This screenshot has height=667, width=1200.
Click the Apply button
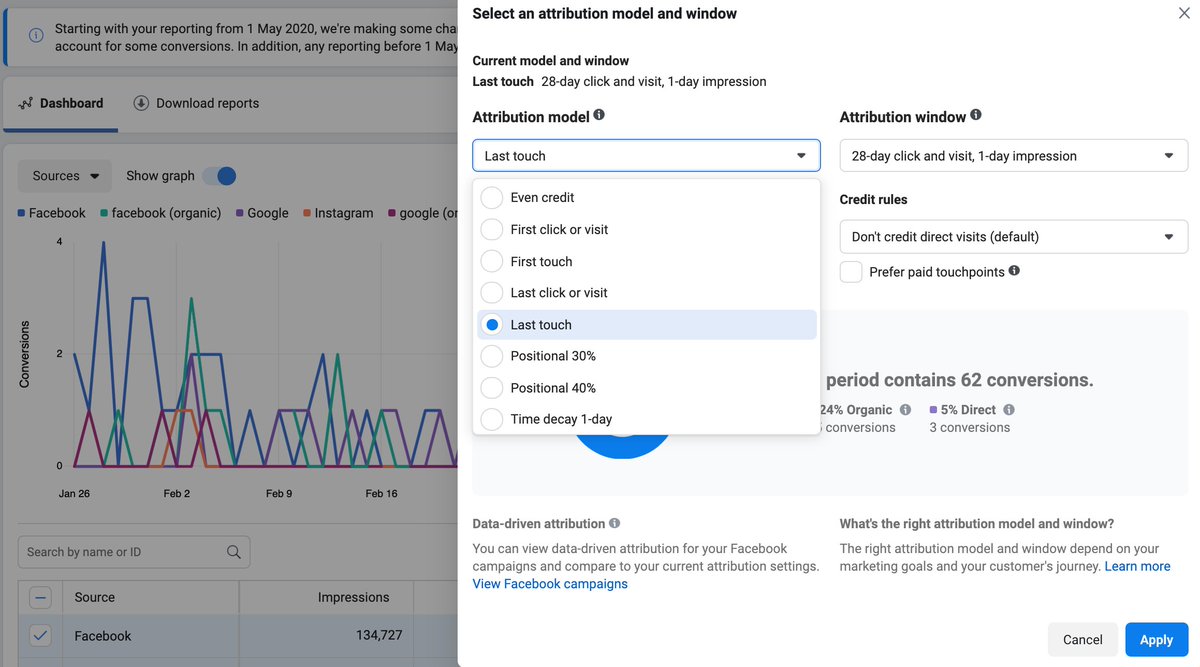1156,640
